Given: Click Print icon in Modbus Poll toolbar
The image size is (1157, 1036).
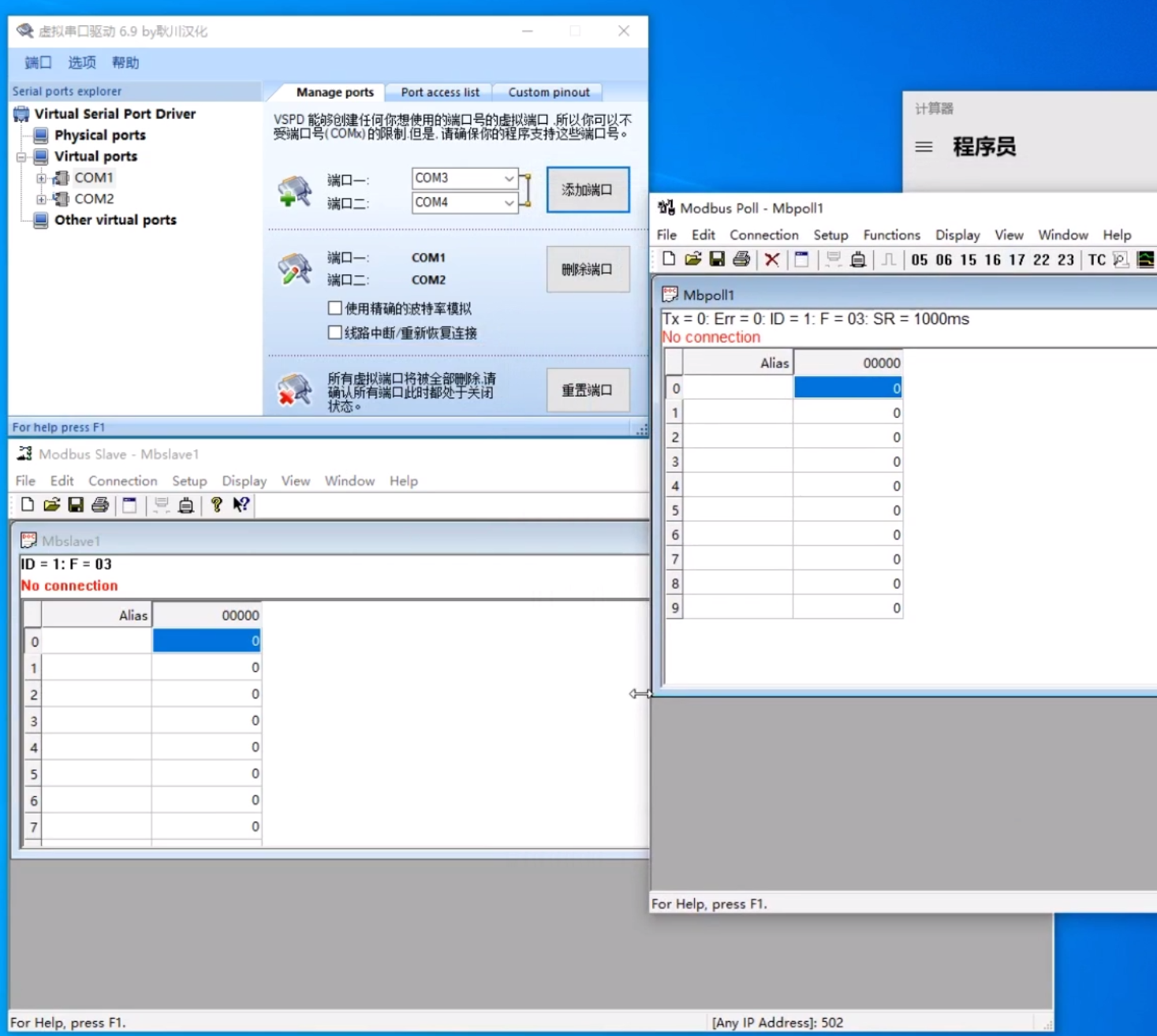Looking at the screenshot, I should [x=741, y=259].
